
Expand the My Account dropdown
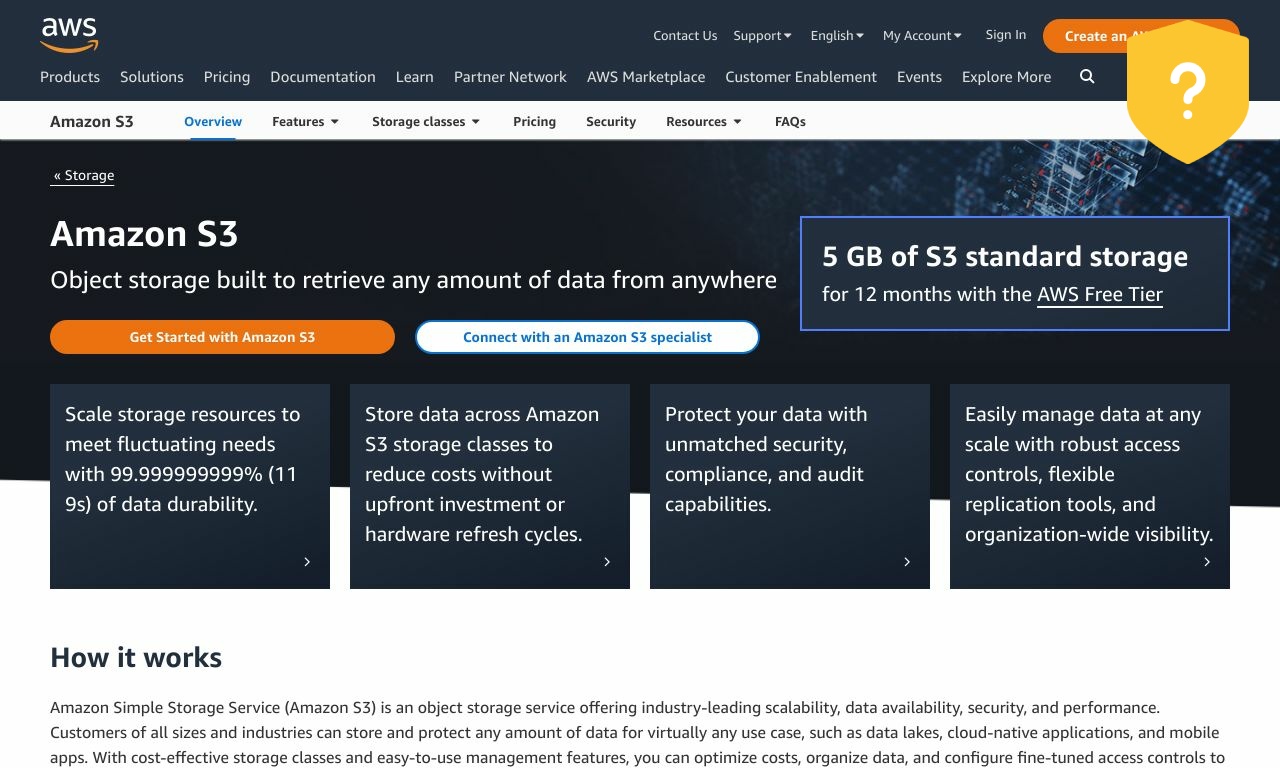coord(922,35)
